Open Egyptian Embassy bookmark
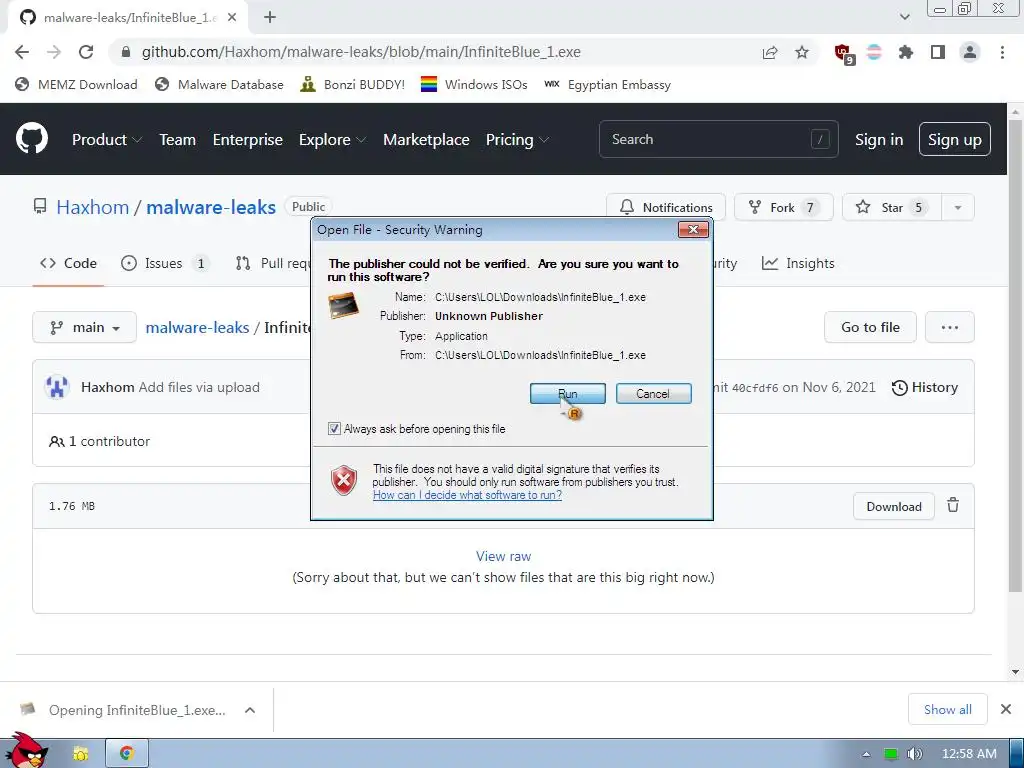Screen dimensions: 1024x768 click(x=607, y=84)
